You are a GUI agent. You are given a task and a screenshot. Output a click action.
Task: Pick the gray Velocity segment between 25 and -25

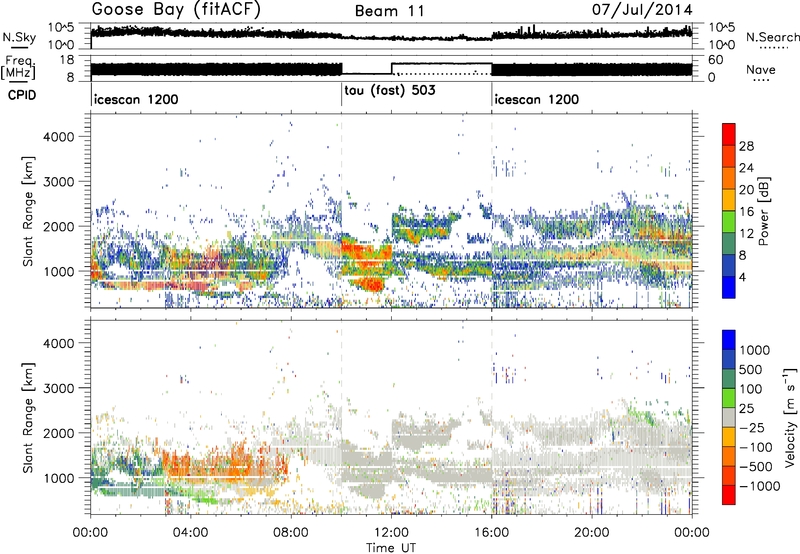[x=729, y=417]
